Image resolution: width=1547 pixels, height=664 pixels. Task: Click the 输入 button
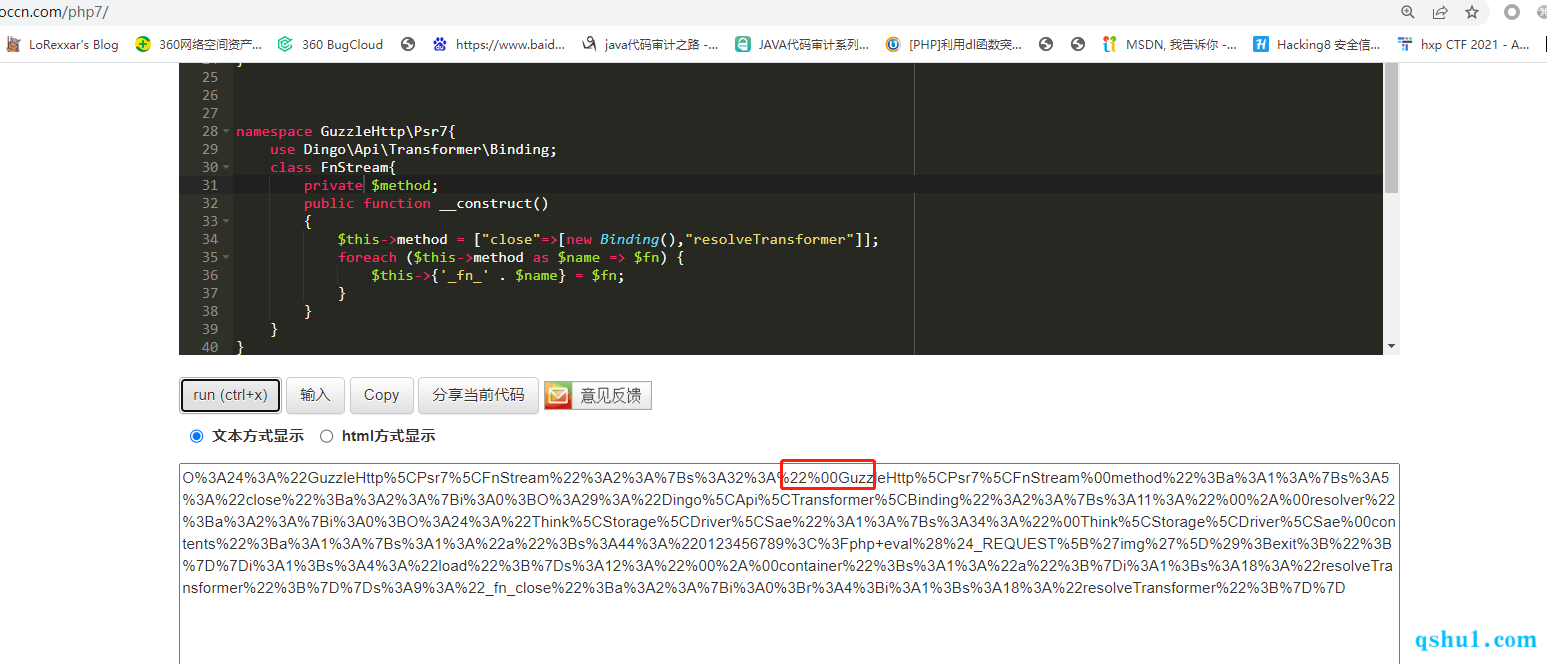(315, 395)
